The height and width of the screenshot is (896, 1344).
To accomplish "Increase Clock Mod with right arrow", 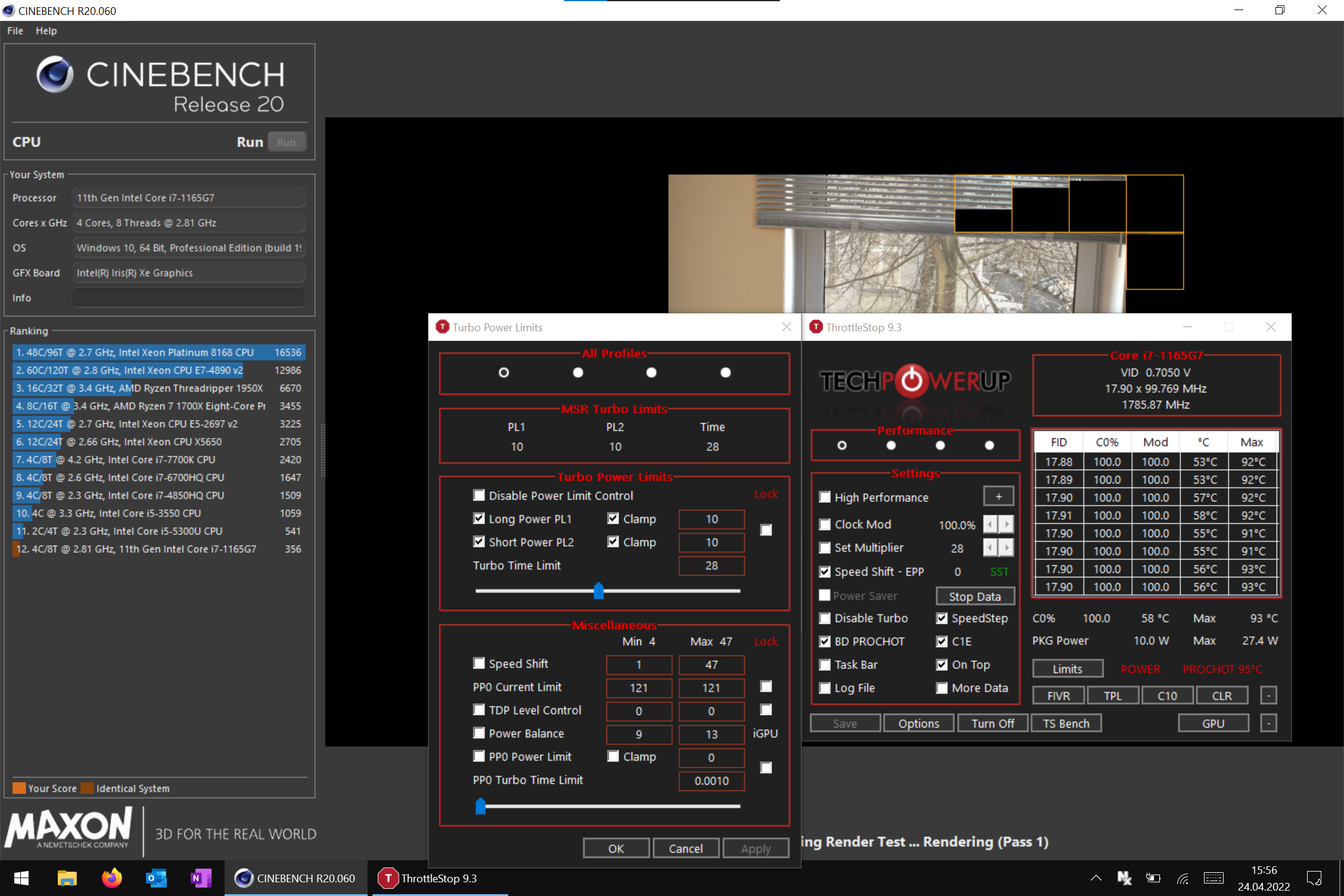I will [1006, 525].
